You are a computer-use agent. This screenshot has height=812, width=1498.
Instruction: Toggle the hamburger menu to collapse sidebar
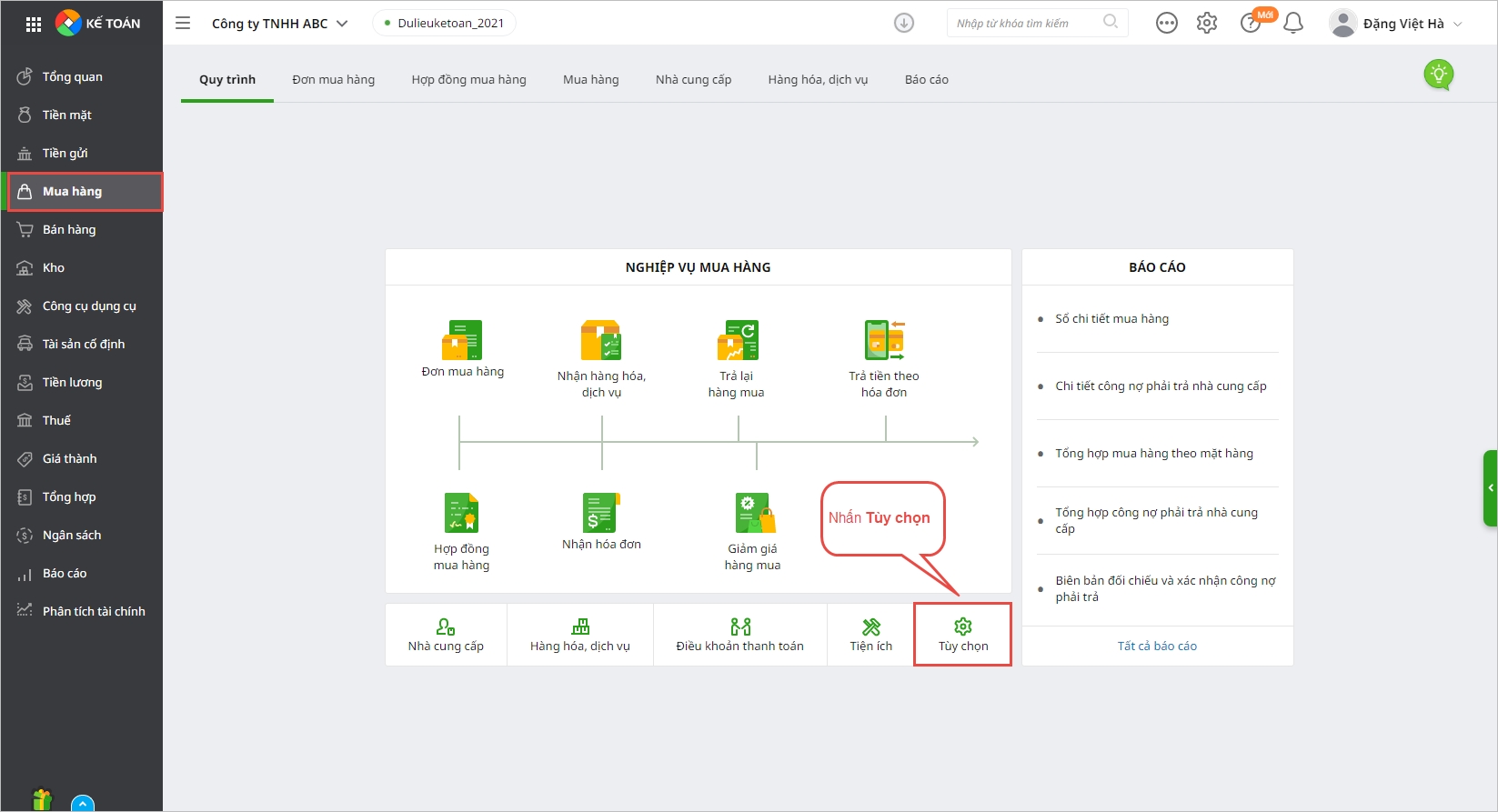(x=183, y=24)
